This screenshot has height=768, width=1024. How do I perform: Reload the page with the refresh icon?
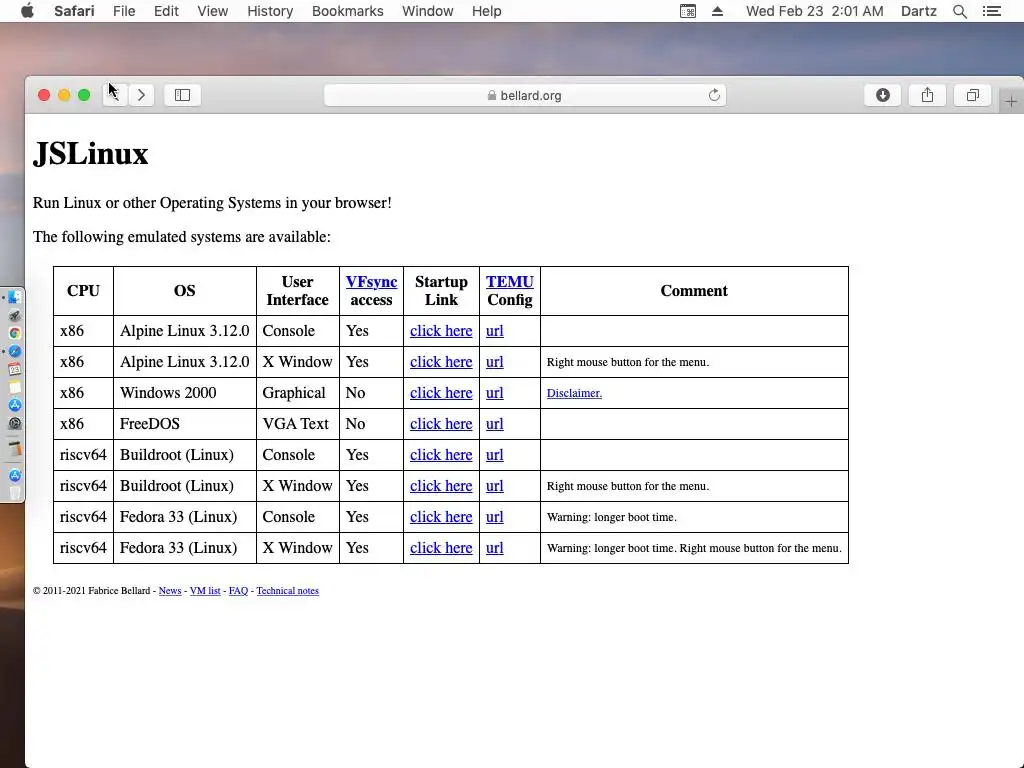click(x=714, y=95)
